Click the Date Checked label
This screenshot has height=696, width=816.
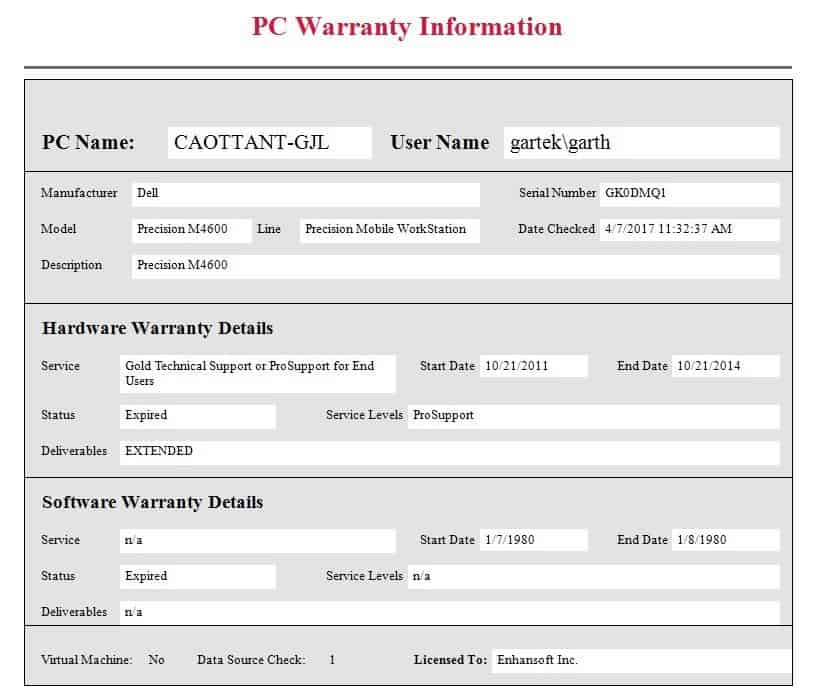point(556,229)
